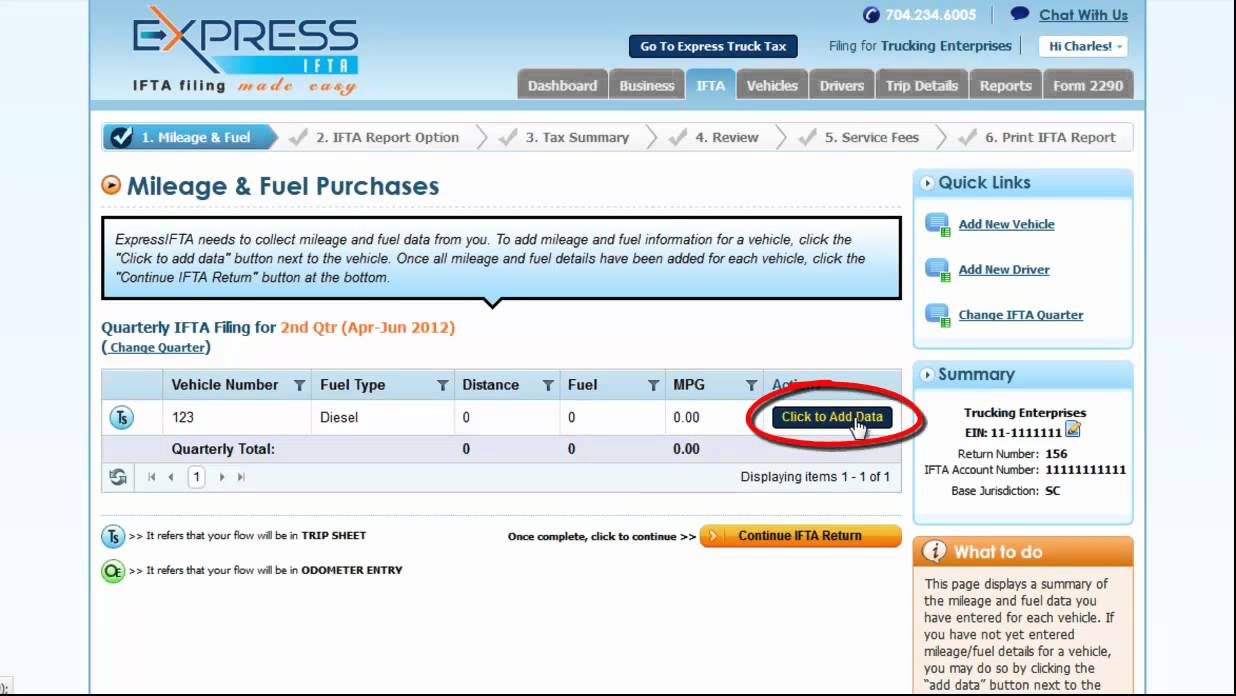Viewport: 1236px width, 696px height.
Task: Click the Trucking Enterprises filing name
Action: [946, 46]
